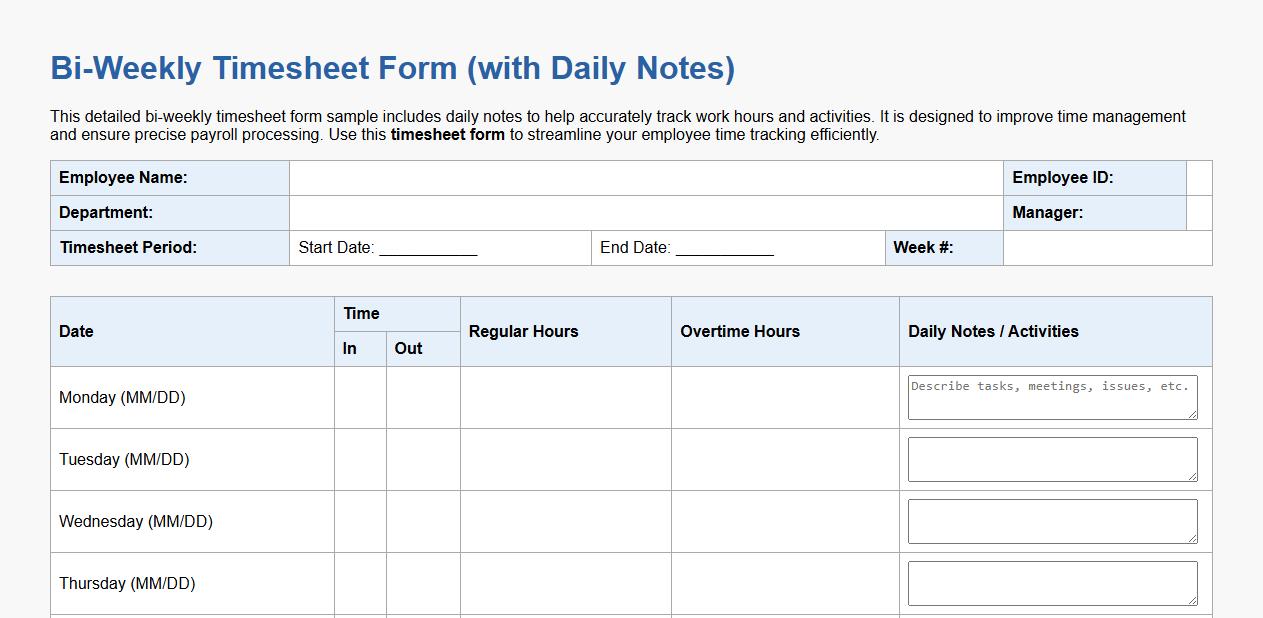Select the bold timesheet form text
Viewport: 1263px width, 618px height.
448,134
